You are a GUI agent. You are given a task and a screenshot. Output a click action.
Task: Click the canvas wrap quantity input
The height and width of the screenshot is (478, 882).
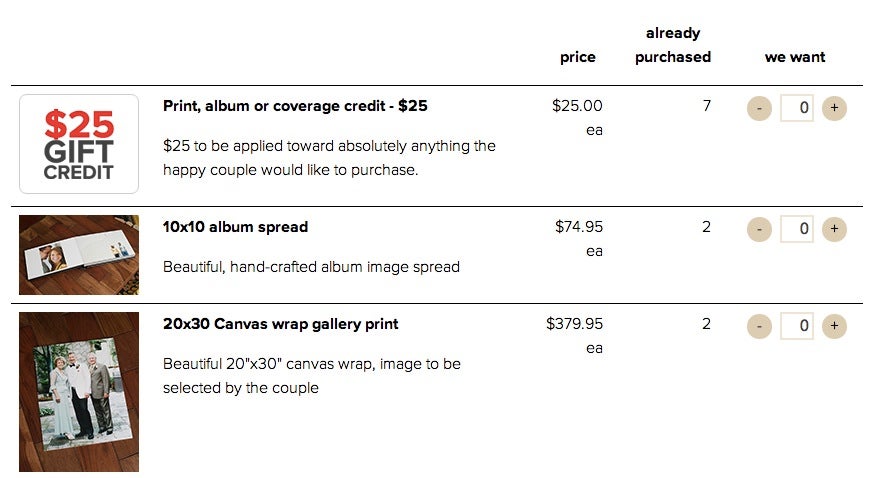[796, 326]
